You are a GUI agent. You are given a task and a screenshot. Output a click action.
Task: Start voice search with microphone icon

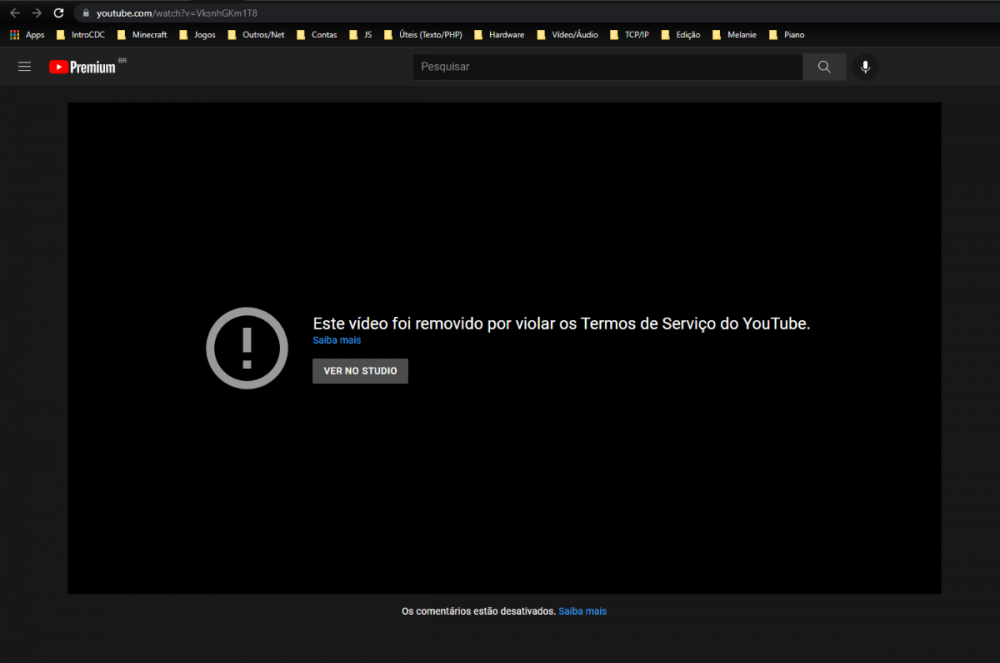865,66
